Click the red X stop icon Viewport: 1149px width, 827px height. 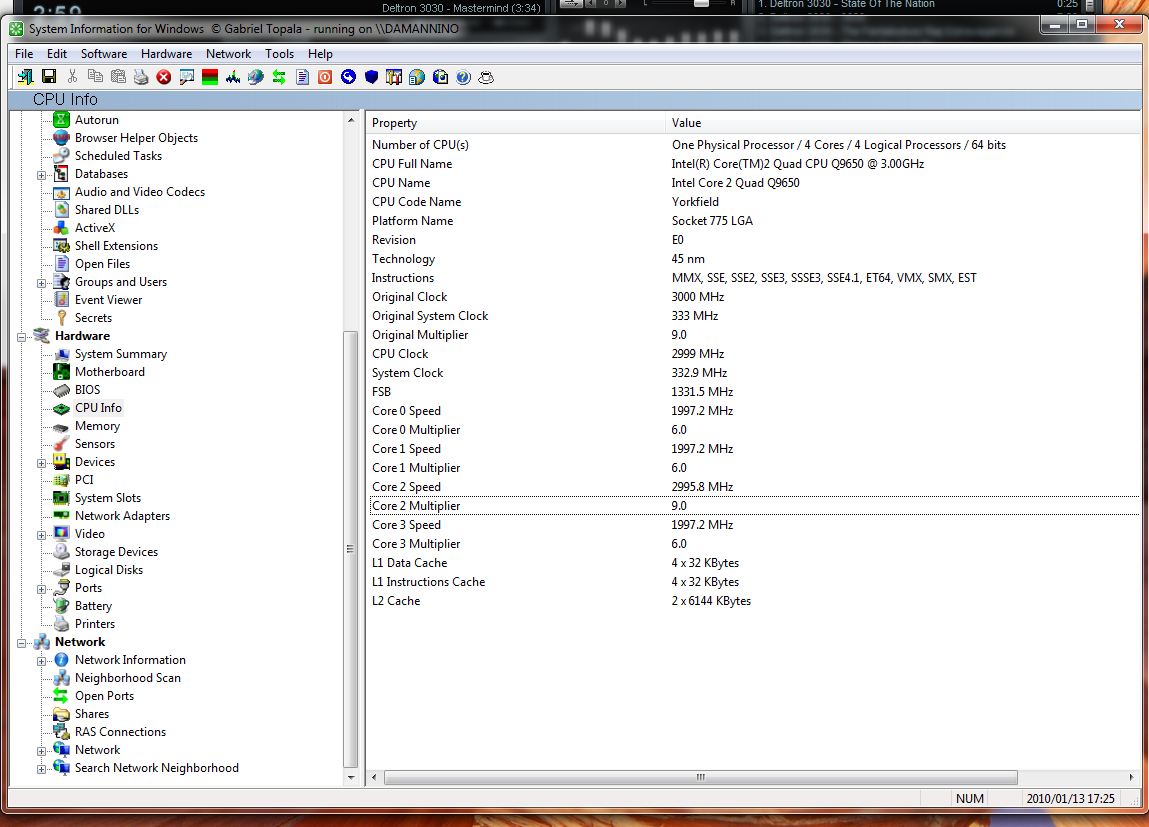pyautogui.click(x=164, y=77)
